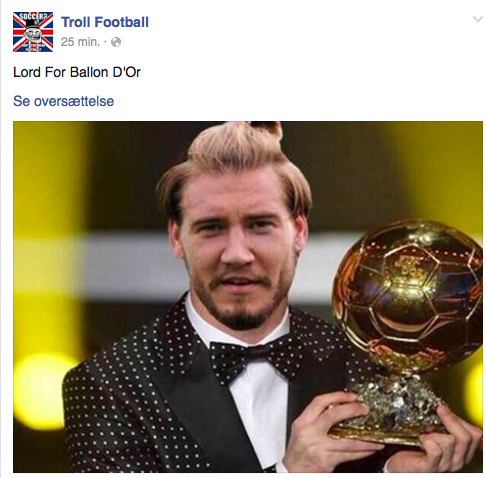Open the post photo of the man in a suit
This screenshot has height=478, width=486.
(x=248, y=297)
